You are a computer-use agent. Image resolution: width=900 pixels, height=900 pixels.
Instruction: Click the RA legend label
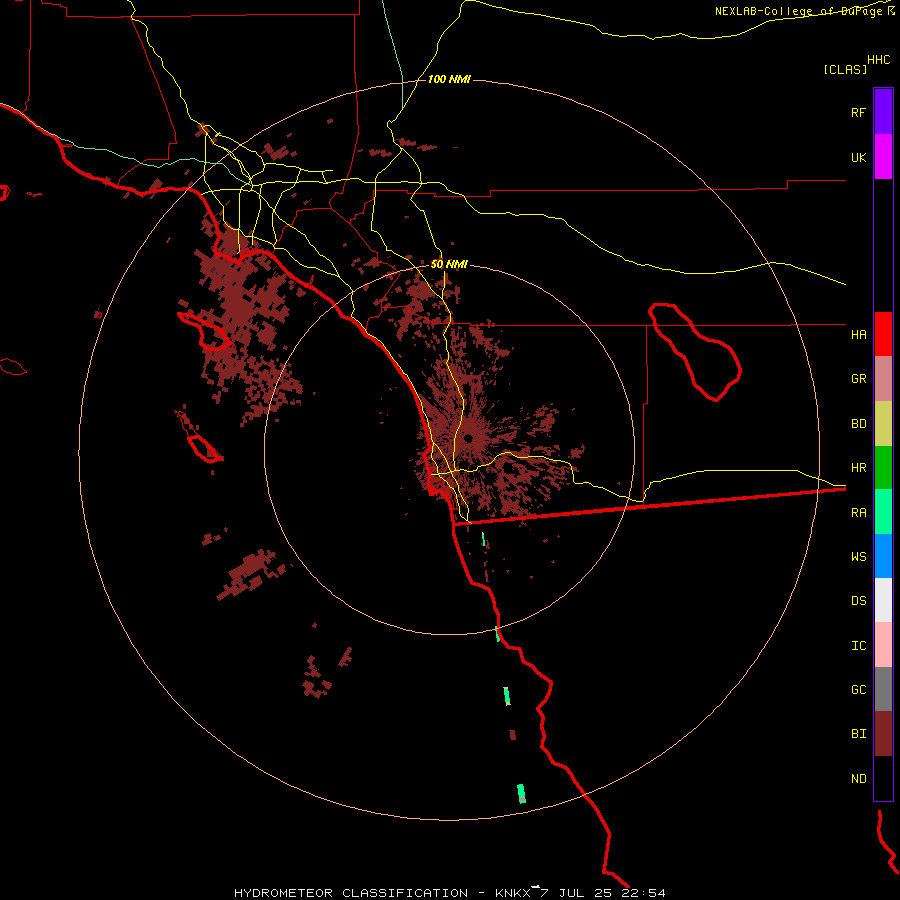click(858, 513)
